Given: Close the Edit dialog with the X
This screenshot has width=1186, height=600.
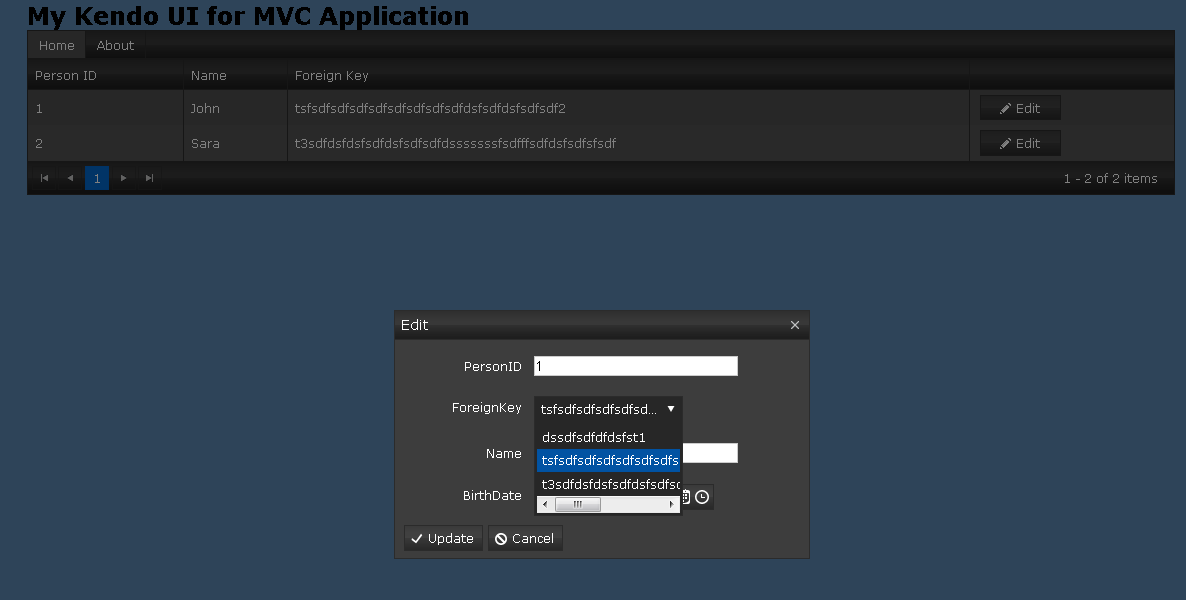Looking at the screenshot, I should pos(794,325).
